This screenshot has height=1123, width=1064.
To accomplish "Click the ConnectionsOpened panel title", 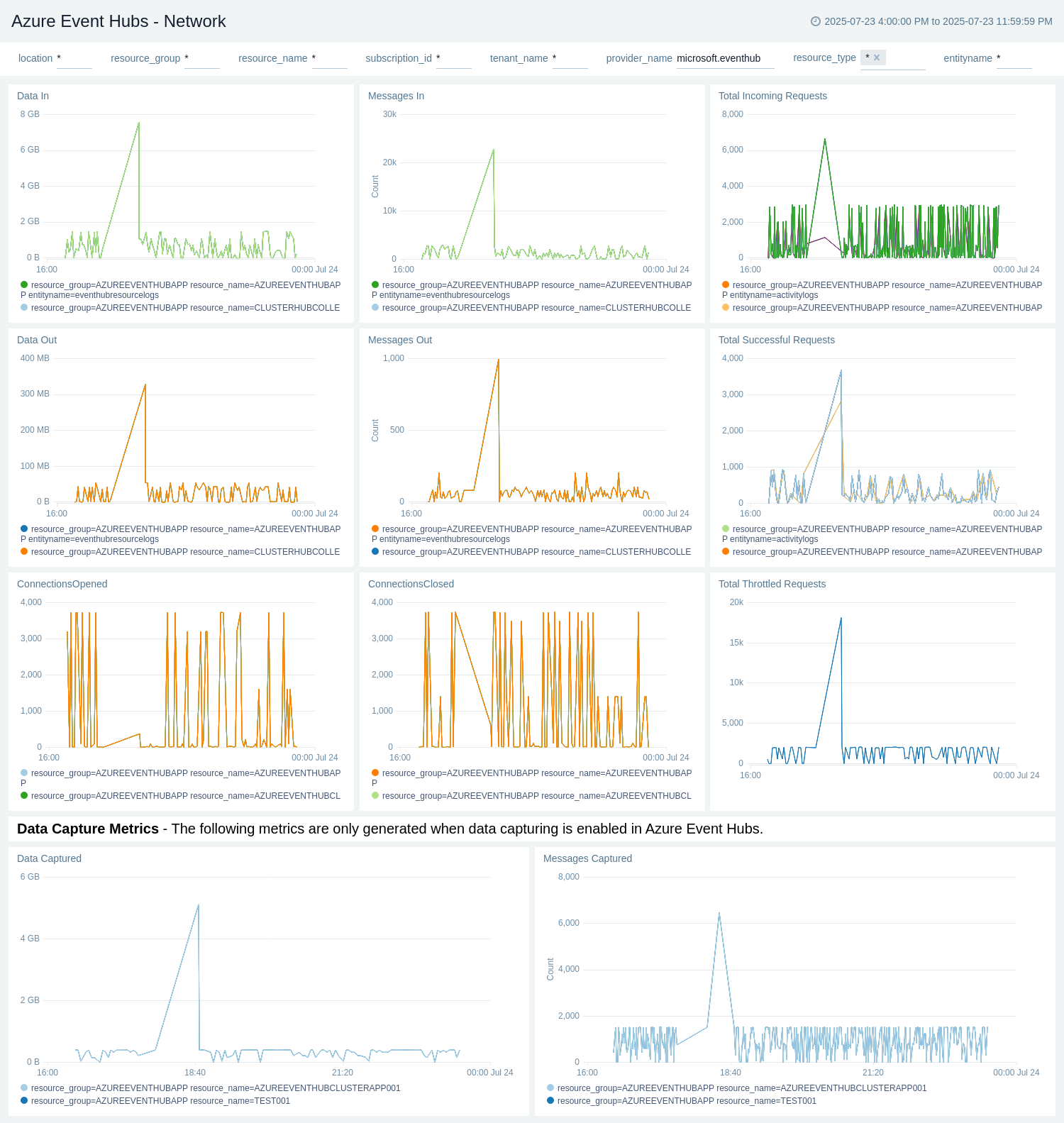I will 62,584.
